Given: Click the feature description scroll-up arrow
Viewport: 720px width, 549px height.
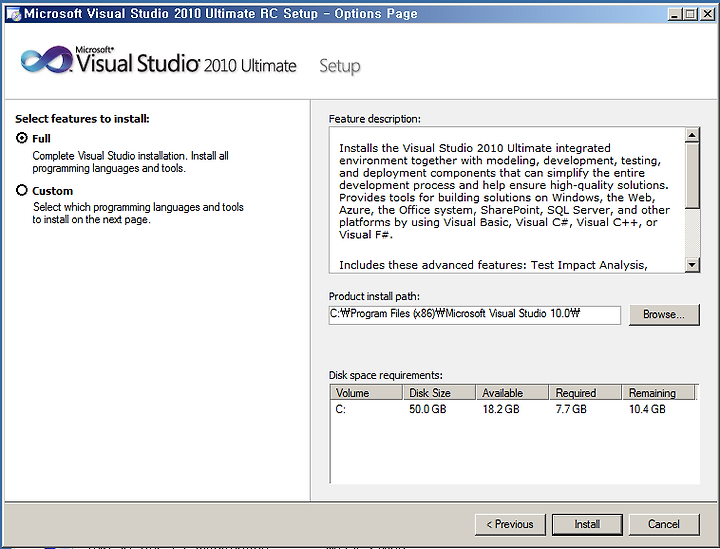Looking at the screenshot, I should [692, 135].
